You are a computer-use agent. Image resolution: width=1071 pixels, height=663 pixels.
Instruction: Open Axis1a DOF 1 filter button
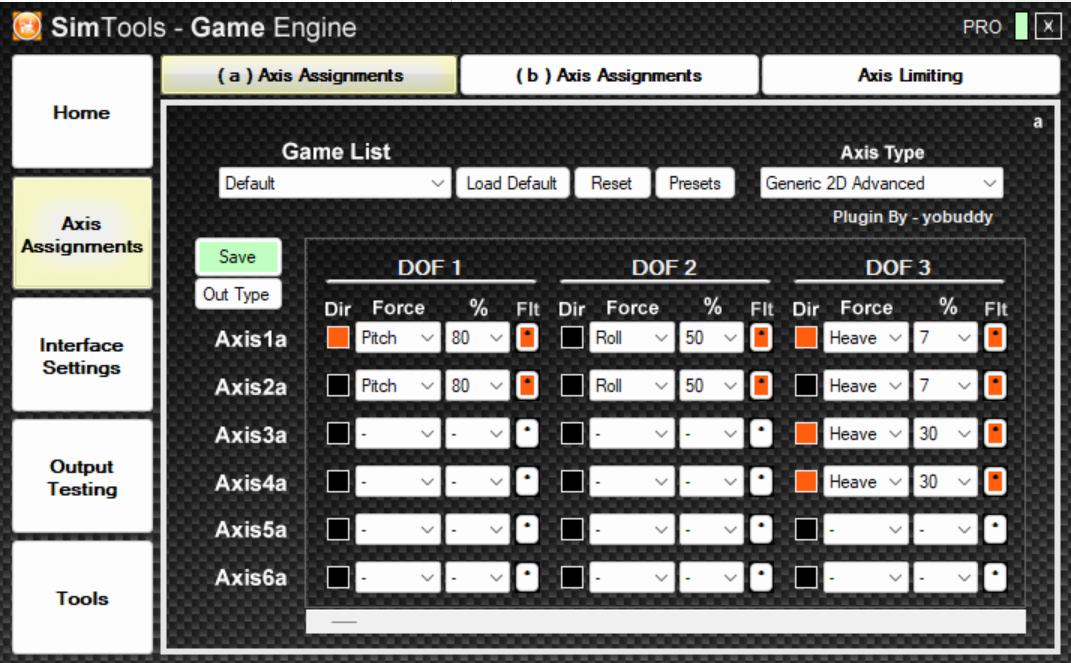pos(527,337)
